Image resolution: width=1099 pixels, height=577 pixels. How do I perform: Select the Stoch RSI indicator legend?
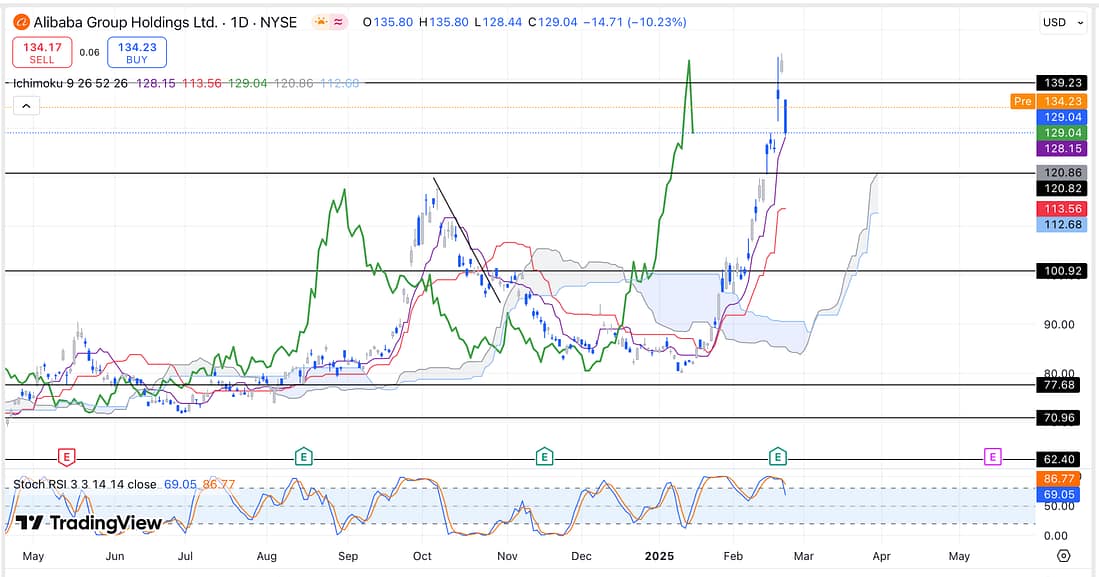point(85,484)
